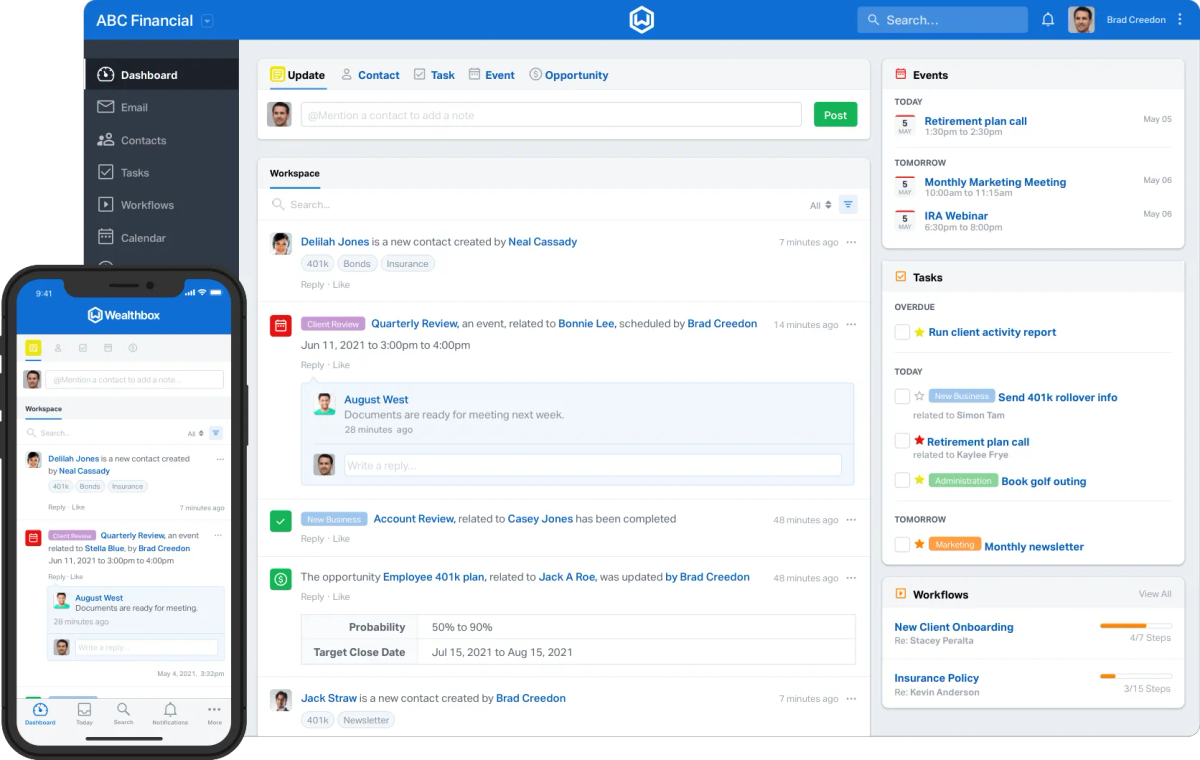Toggle star on Send 401k rollover info

(x=920, y=396)
